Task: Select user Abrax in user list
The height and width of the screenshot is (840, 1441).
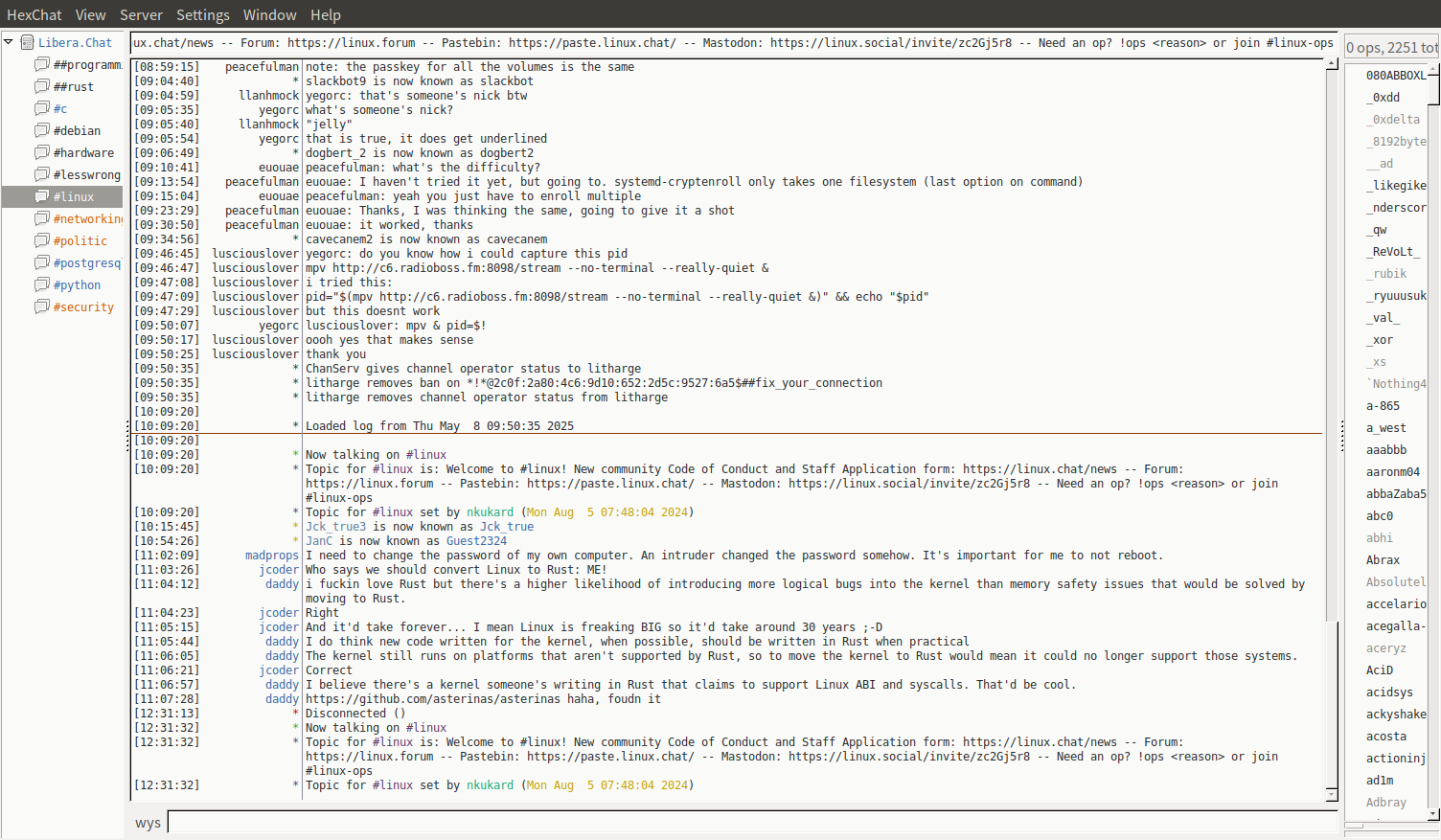Action: coord(1383,560)
